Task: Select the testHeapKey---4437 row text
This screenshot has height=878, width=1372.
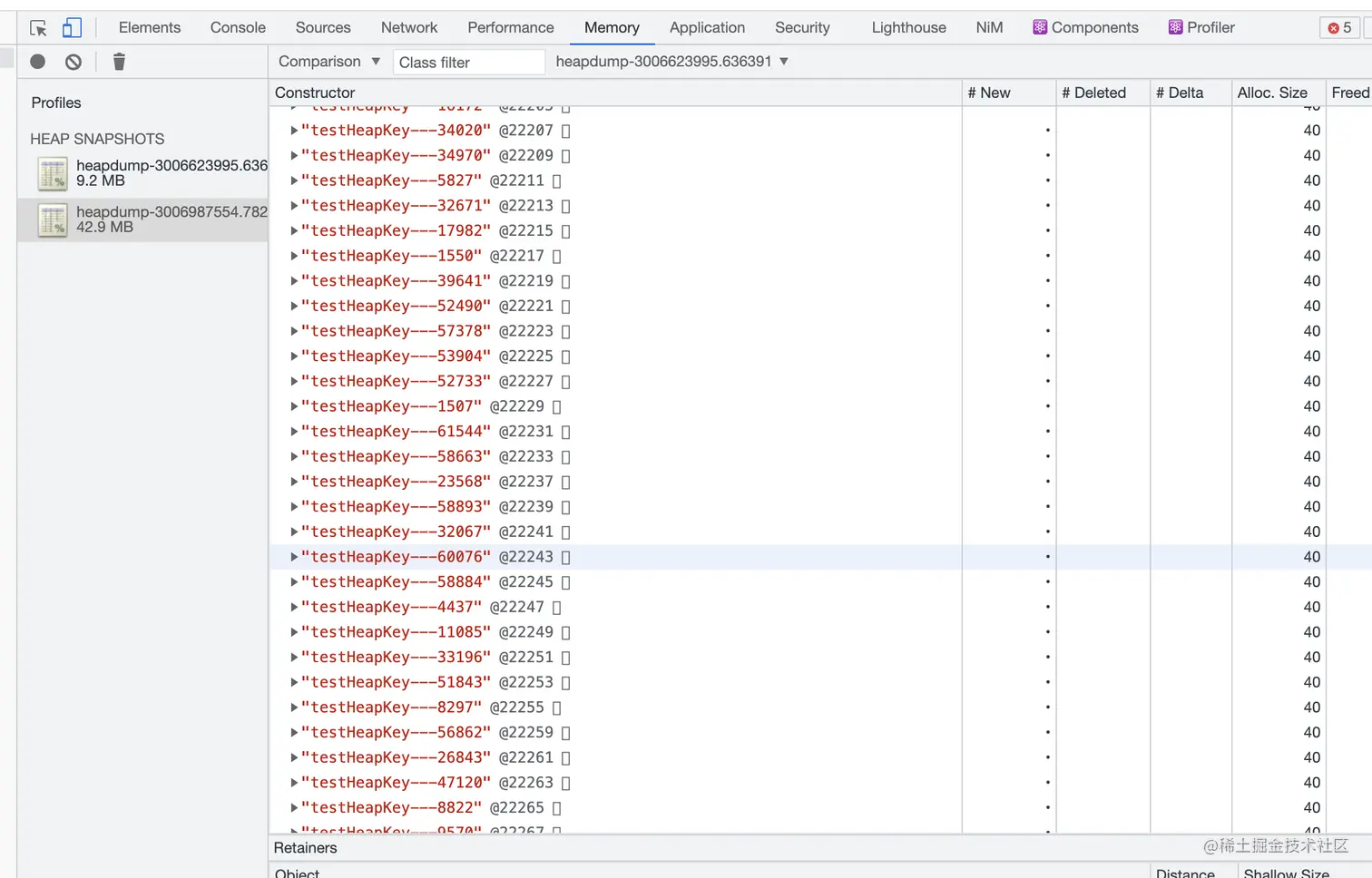Action: tap(391, 608)
